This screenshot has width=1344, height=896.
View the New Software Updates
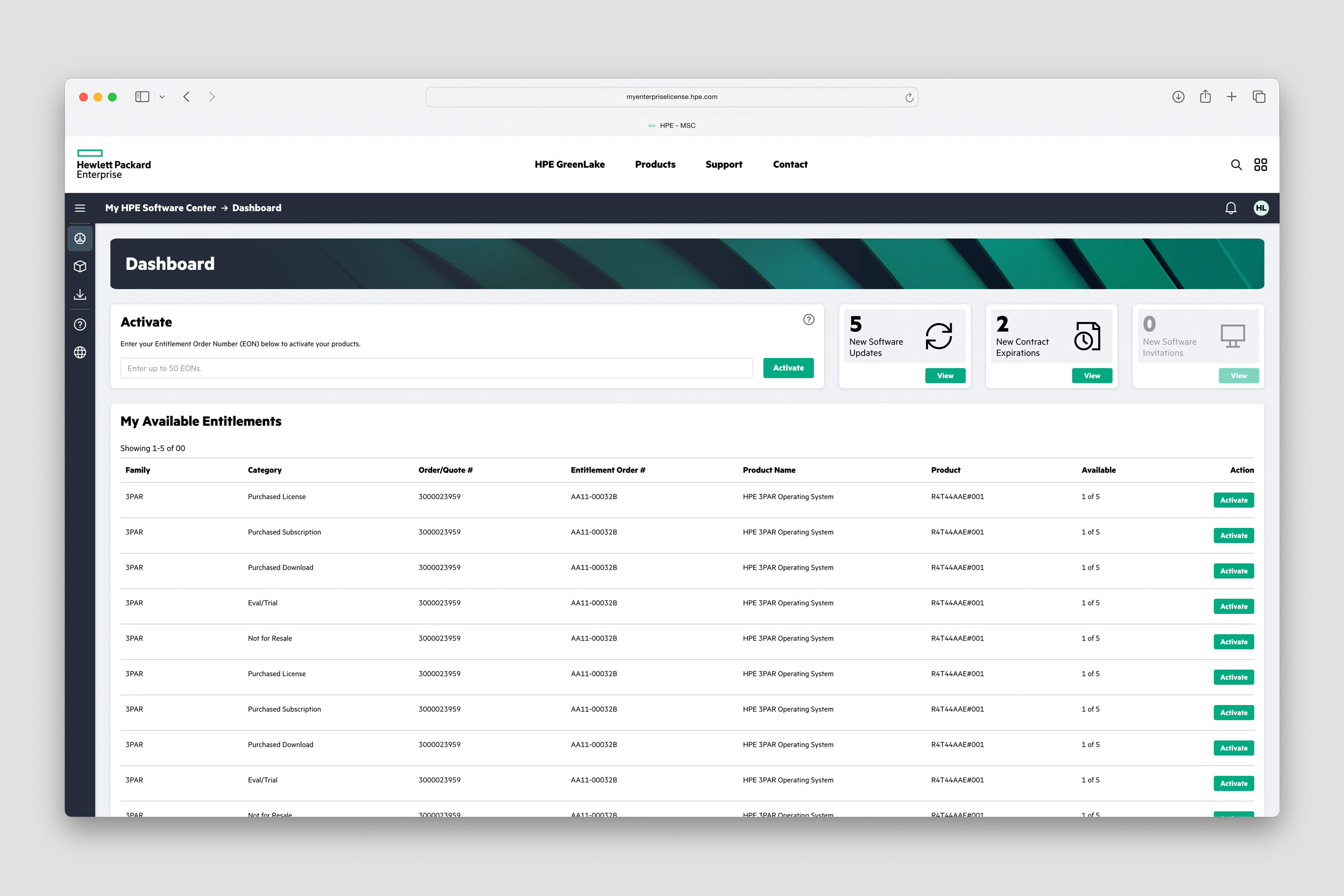pos(945,375)
